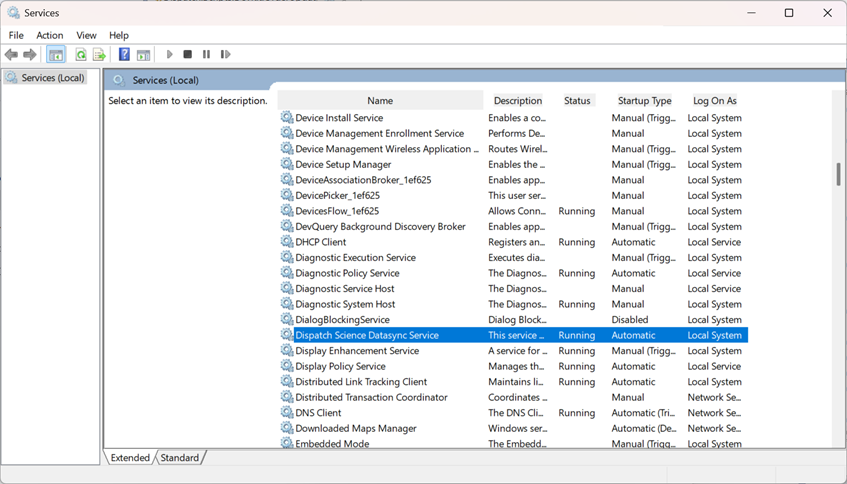Select DeviceAssociationBroker_1ef625 service
This screenshot has height=484, width=847.
pyautogui.click(x=363, y=179)
